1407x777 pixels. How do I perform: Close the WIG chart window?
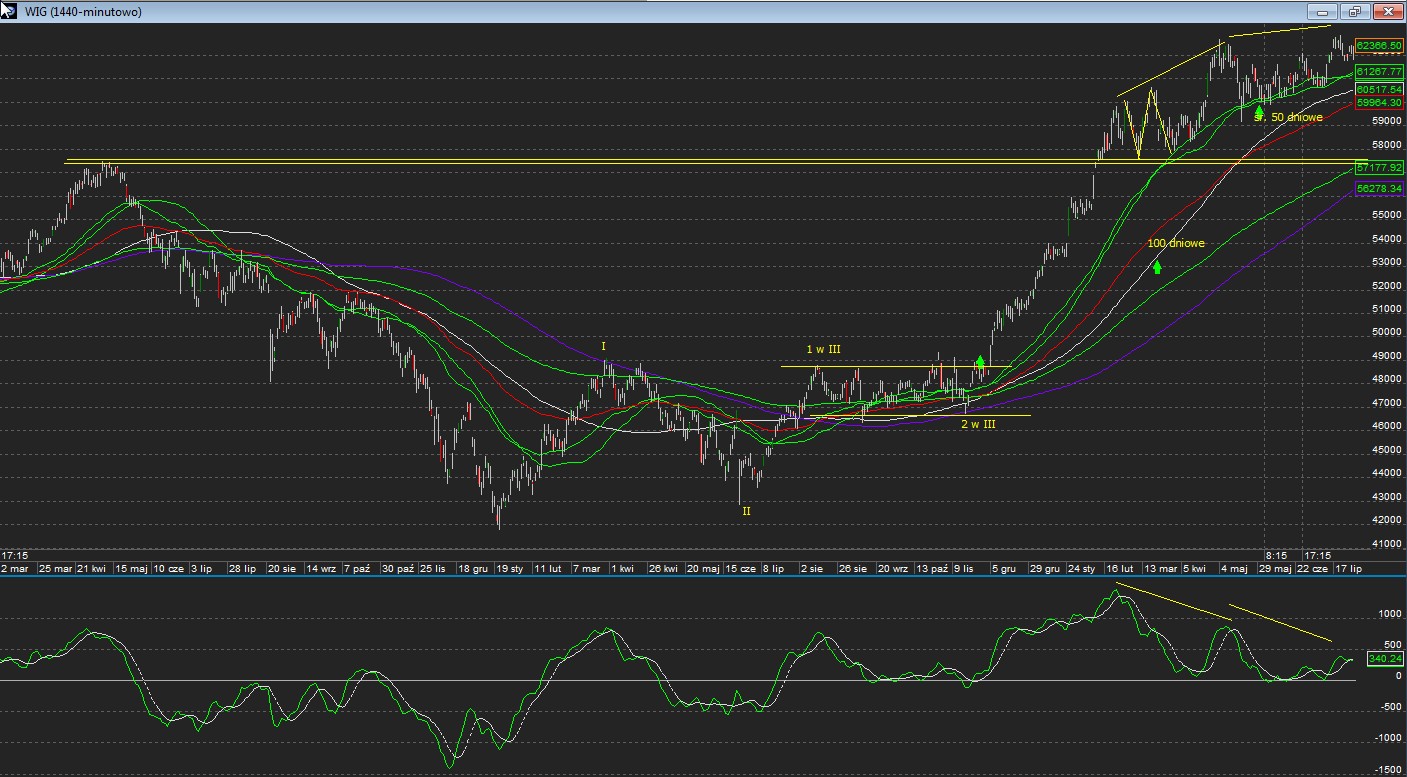(1387, 12)
